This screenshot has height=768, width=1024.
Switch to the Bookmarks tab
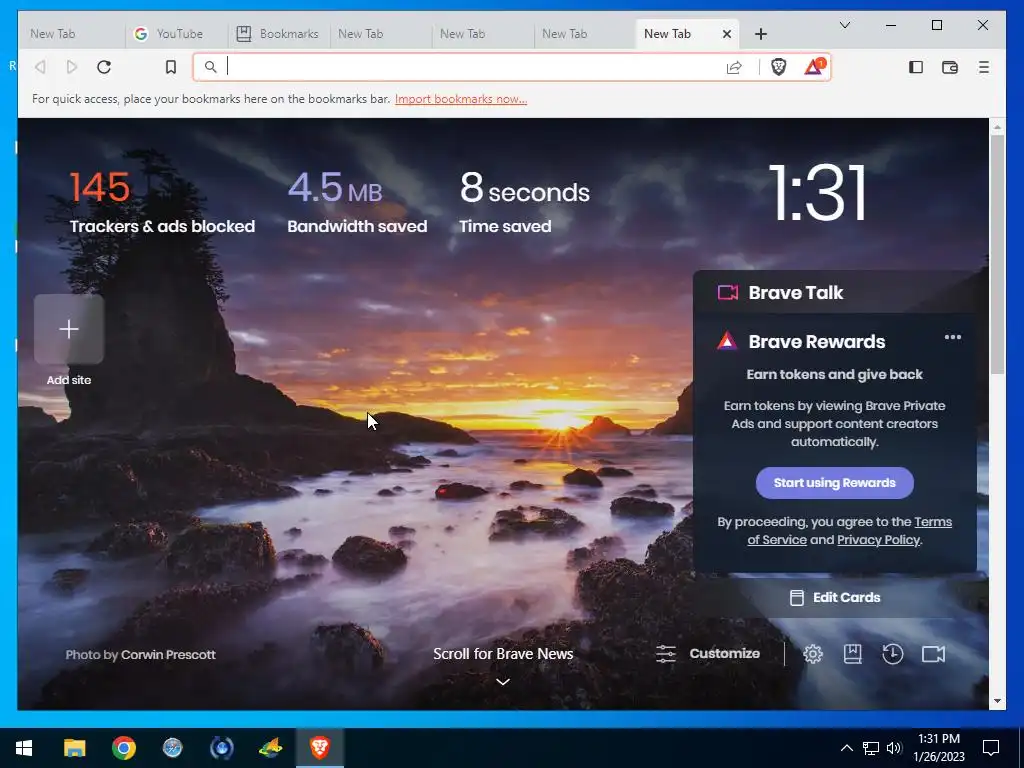click(x=279, y=34)
